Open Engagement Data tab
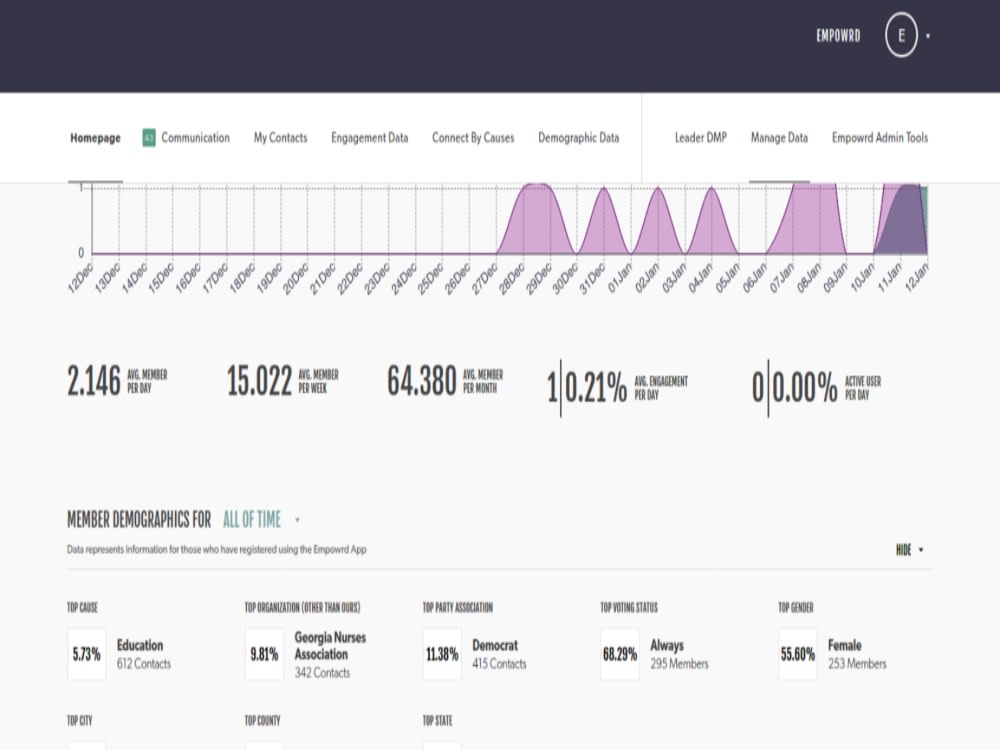The width and height of the screenshot is (1000, 750). pos(369,138)
